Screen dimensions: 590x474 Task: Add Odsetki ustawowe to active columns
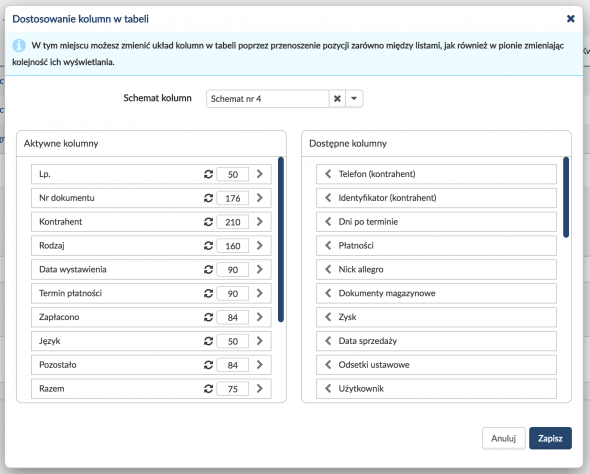[x=328, y=365]
